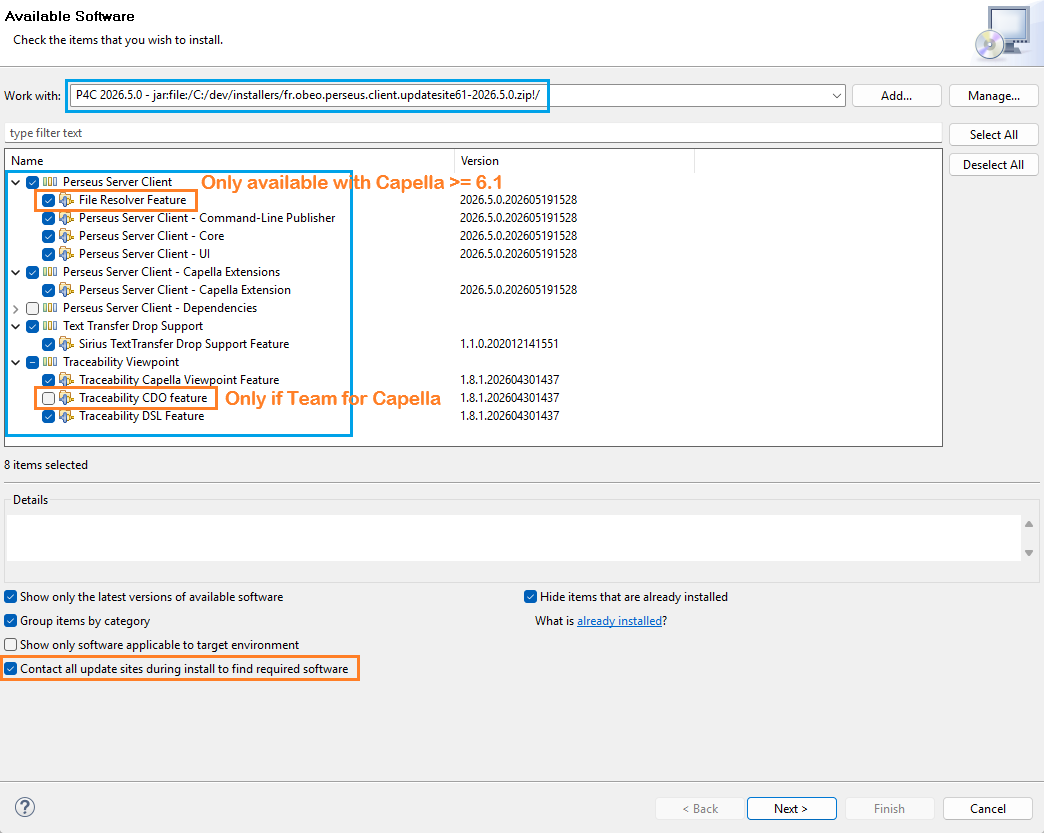Uncheck Sirius TextTransfer Drop Support Feature checkbox
The width and height of the screenshot is (1044, 833).
(x=48, y=344)
